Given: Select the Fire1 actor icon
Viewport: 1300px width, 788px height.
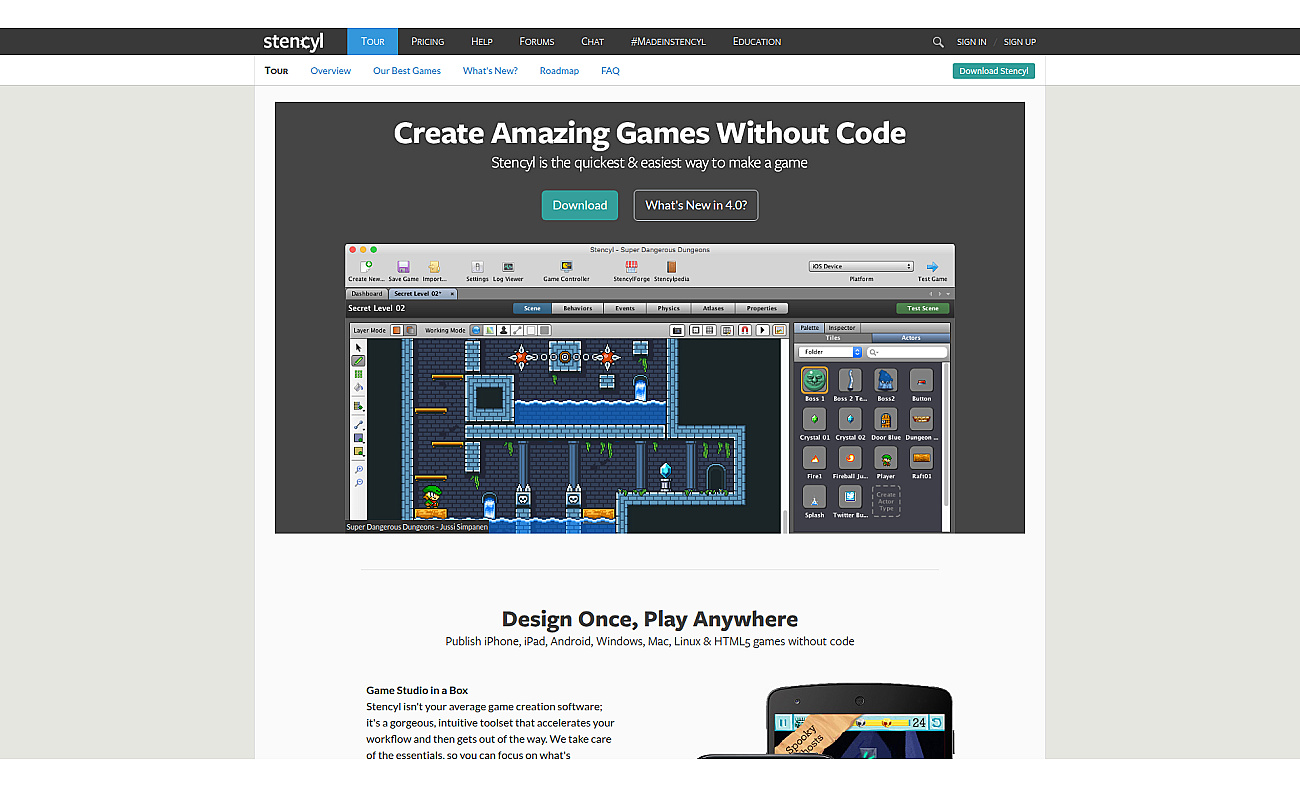Looking at the screenshot, I should click(x=815, y=458).
